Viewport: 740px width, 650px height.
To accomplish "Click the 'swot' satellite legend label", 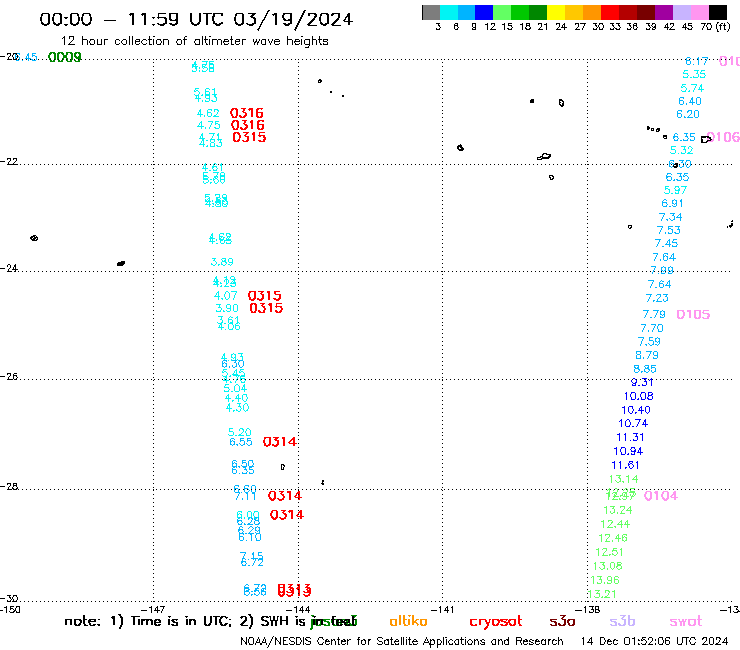I will tap(686, 622).
